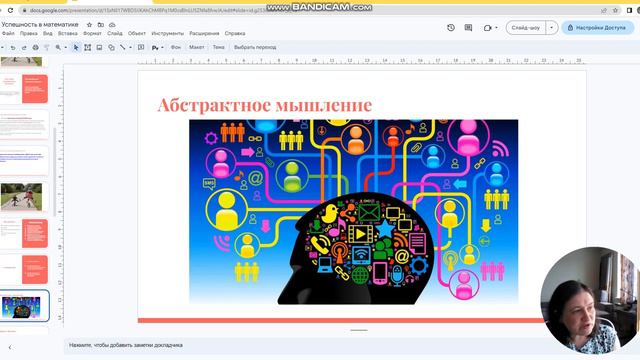The image size is (640, 360).
Task: Select the slide title Абстрактное мышление
Action: point(265,105)
